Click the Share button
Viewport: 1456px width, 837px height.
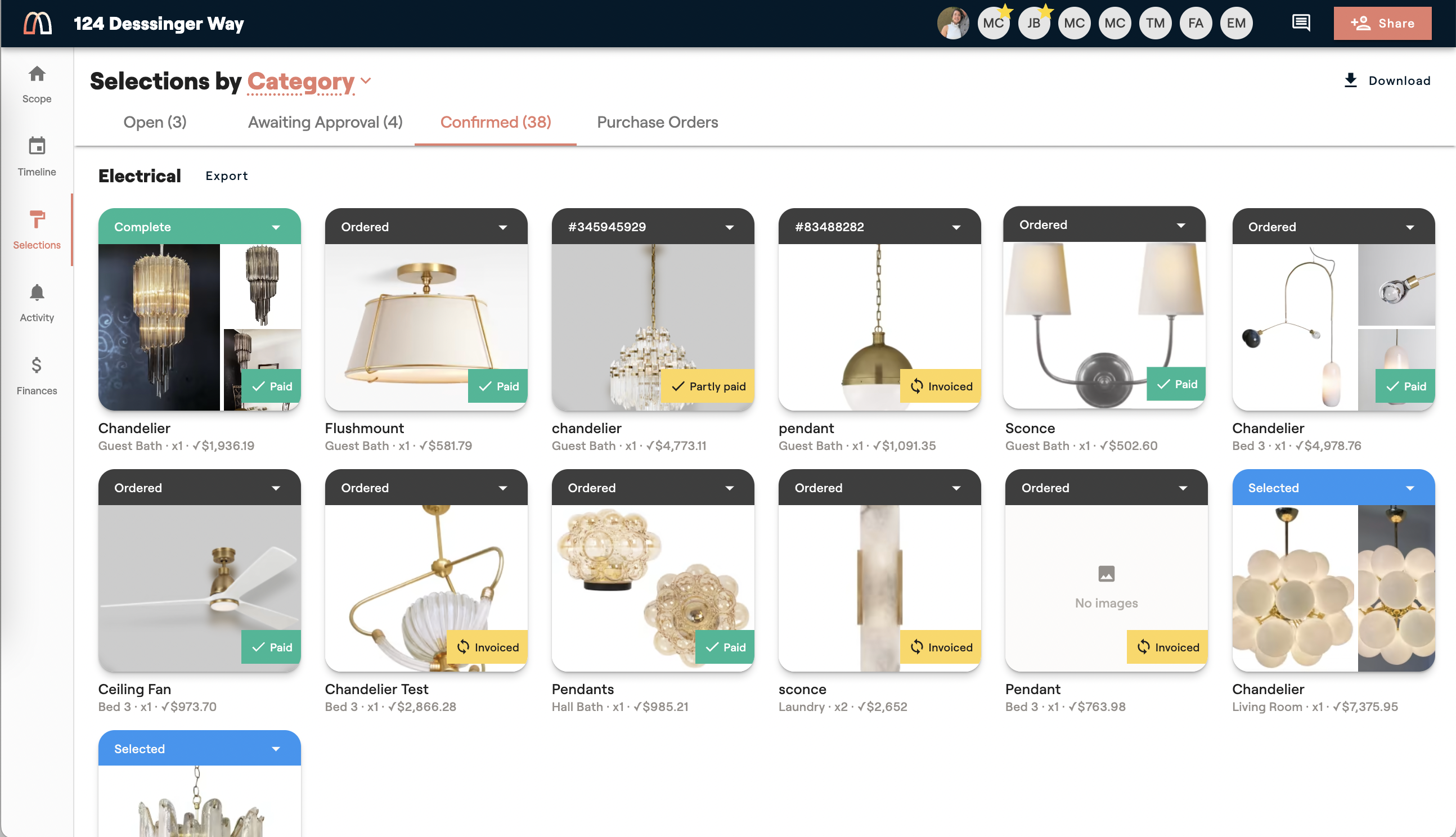pyautogui.click(x=1382, y=23)
